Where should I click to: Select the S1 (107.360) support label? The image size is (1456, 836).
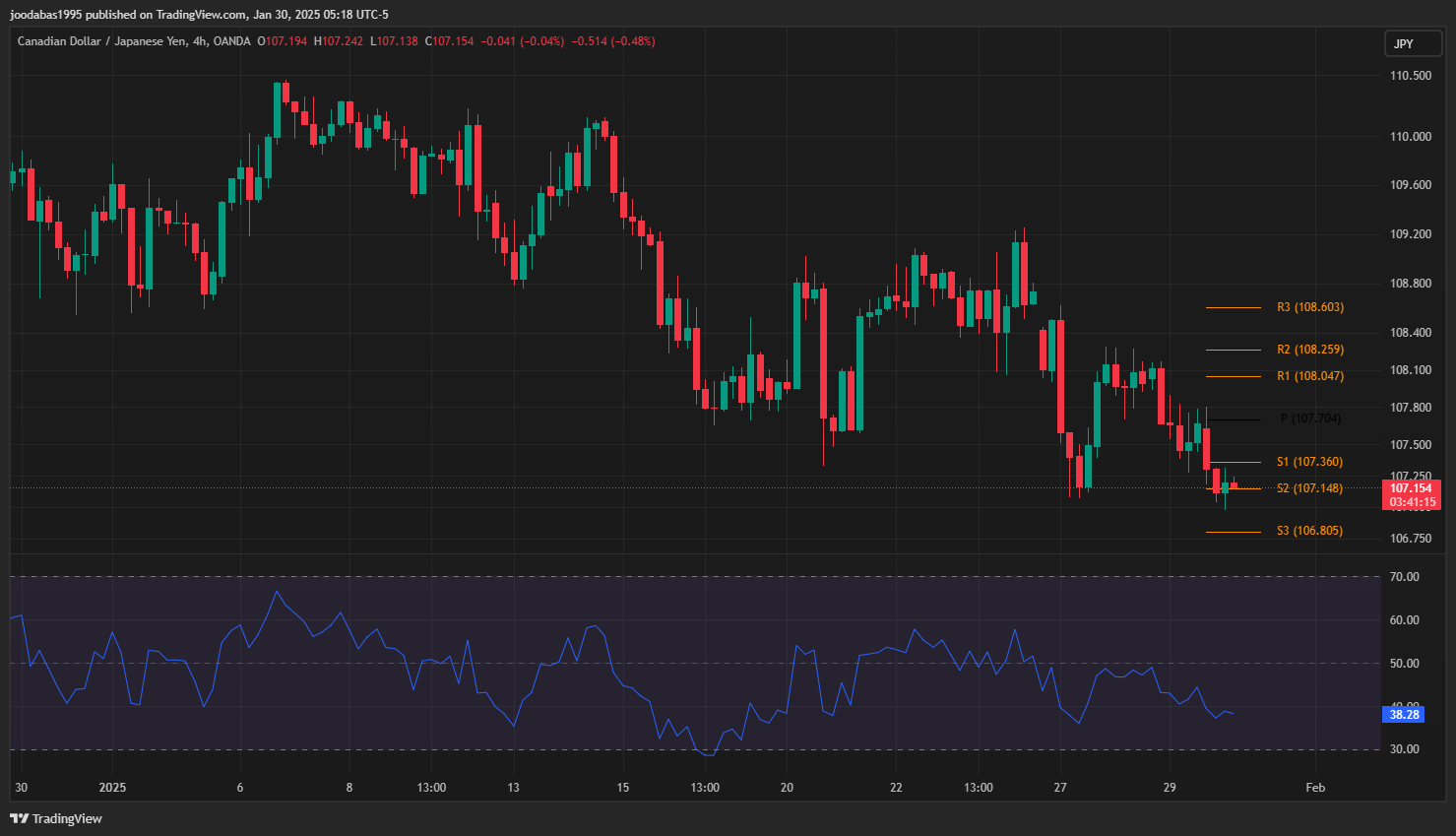coord(1309,462)
